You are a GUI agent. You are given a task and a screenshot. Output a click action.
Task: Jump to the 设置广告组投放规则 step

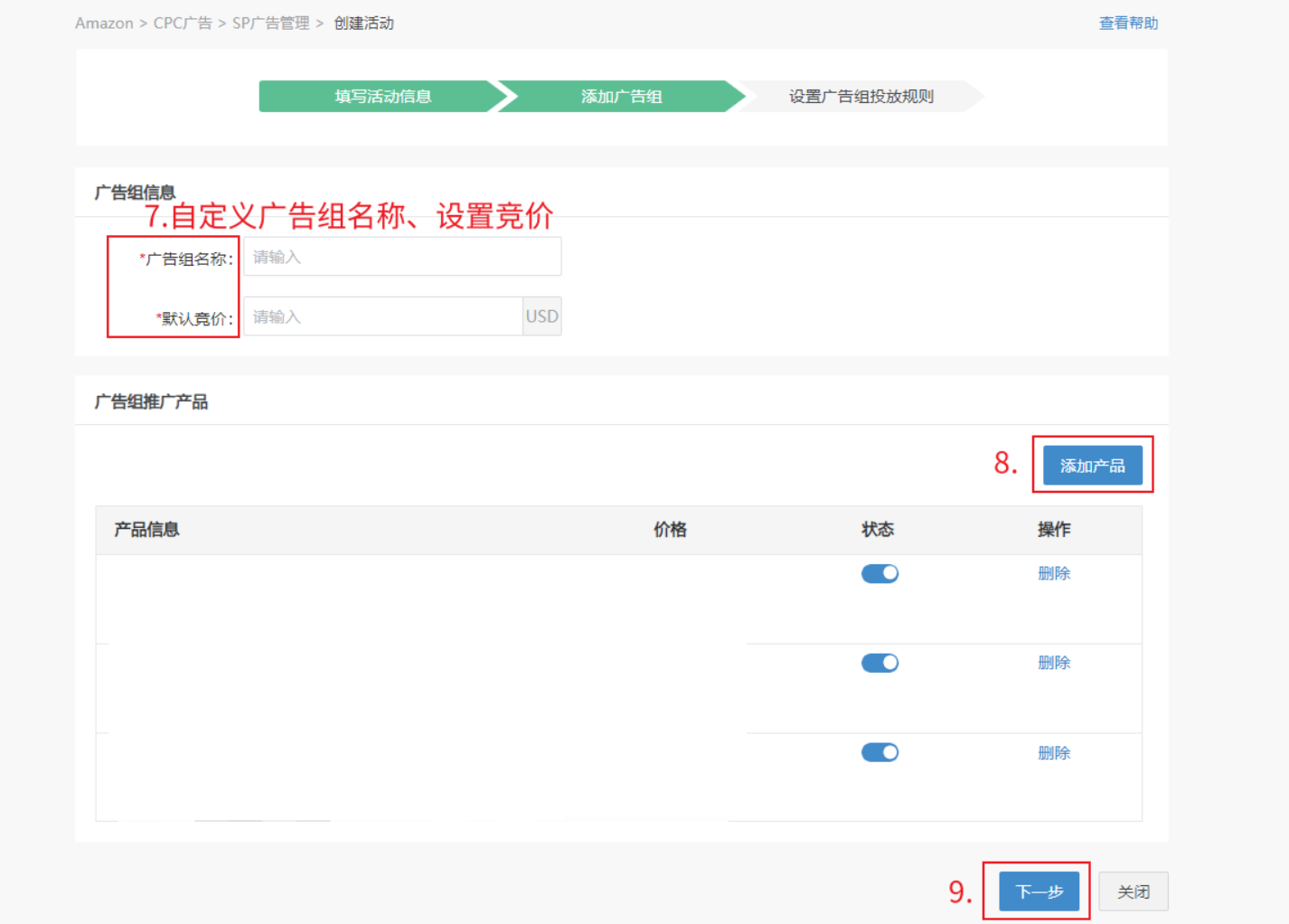point(861,97)
